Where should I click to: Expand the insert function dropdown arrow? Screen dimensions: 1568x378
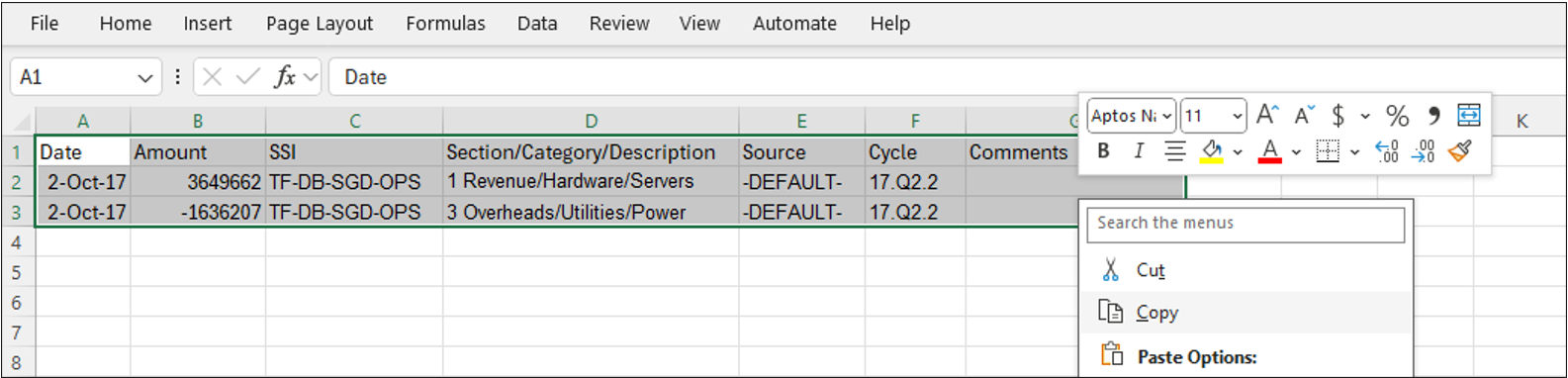coord(311,77)
